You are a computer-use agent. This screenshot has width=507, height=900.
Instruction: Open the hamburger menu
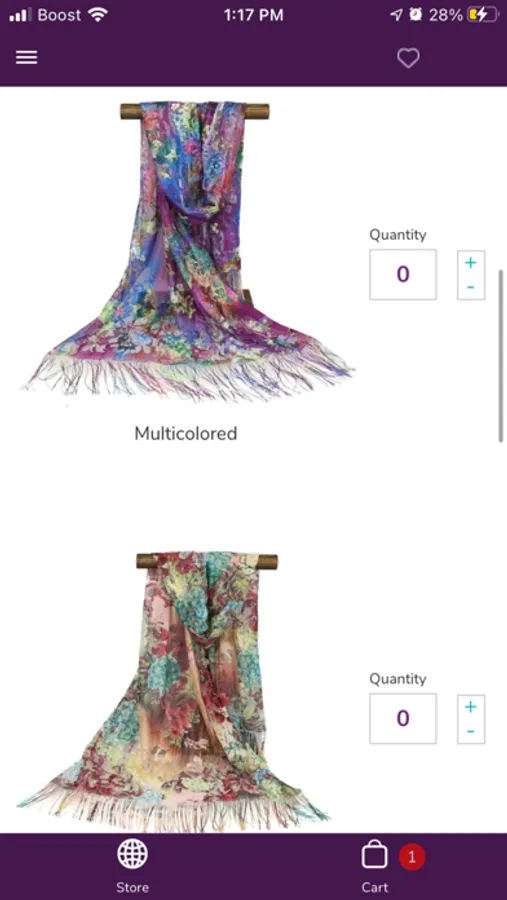point(26,57)
